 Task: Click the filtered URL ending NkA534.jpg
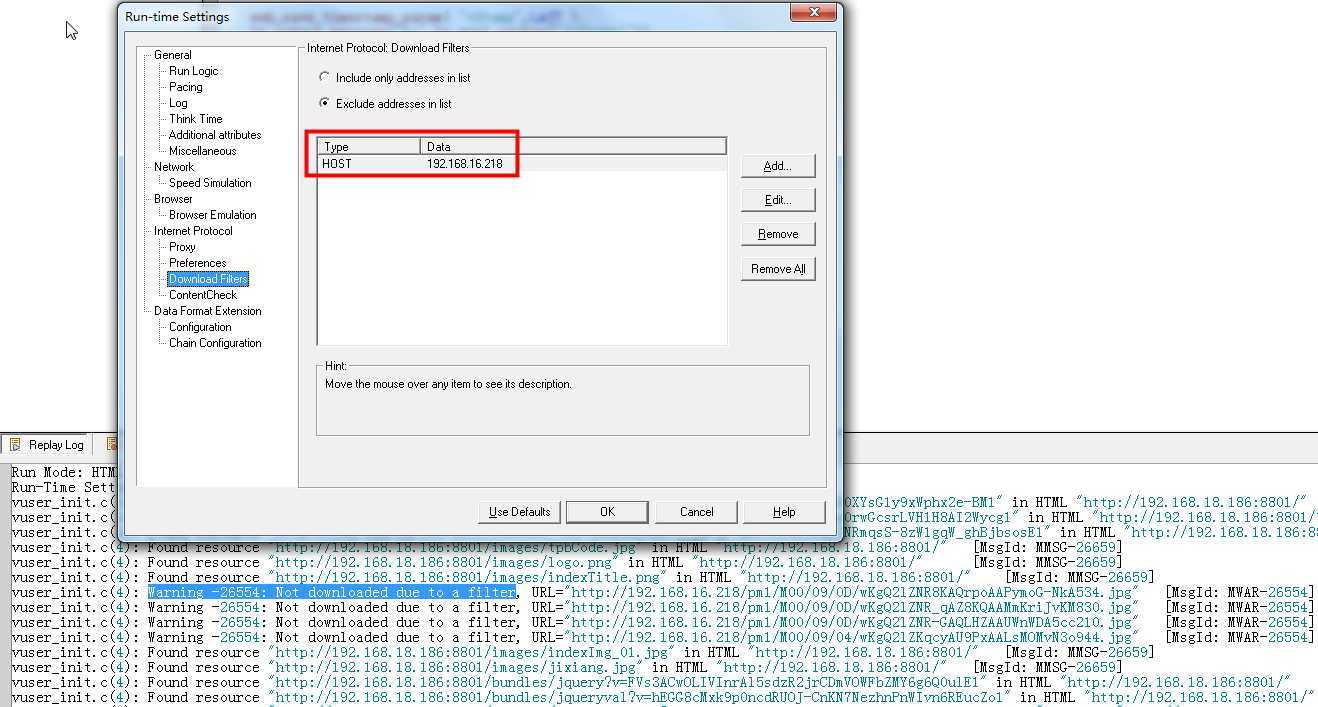(x=851, y=592)
